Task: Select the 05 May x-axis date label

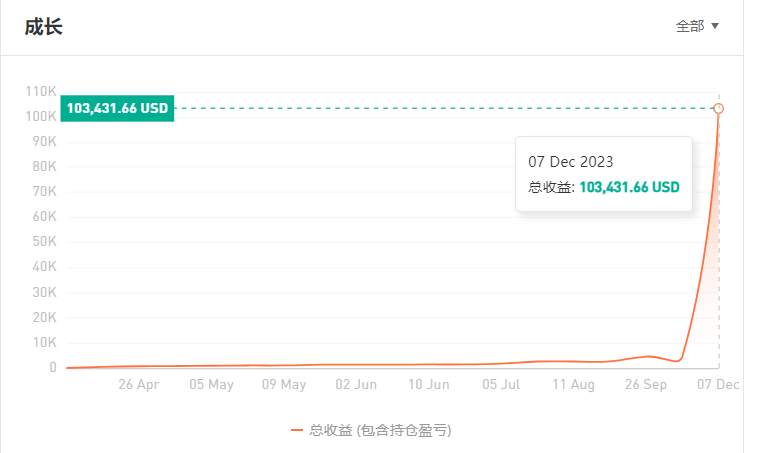Action: click(x=211, y=384)
